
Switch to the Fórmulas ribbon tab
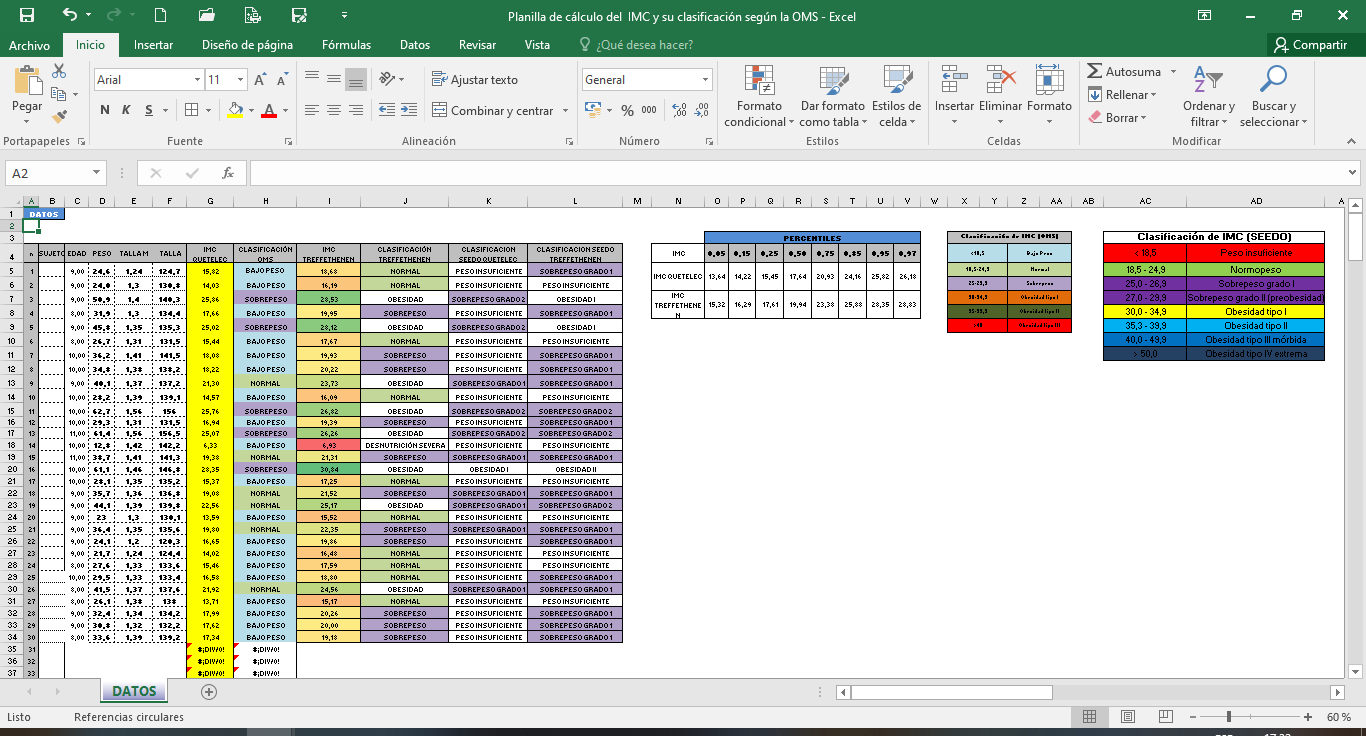(x=348, y=45)
